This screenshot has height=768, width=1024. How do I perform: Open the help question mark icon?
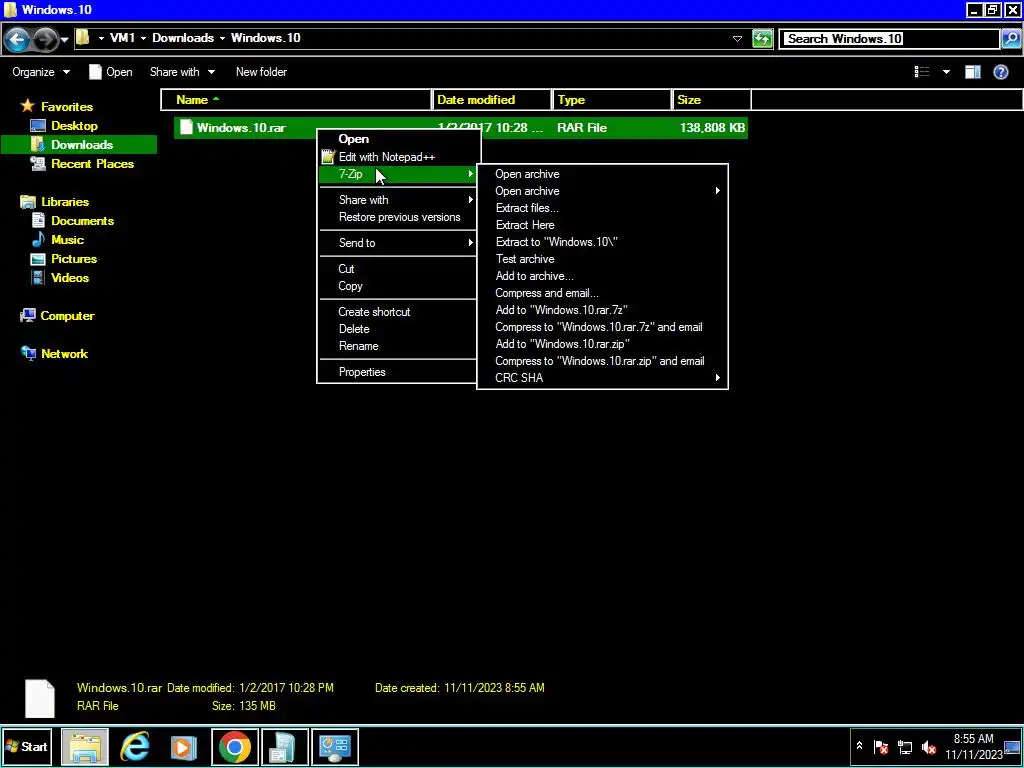[1000, 72]
